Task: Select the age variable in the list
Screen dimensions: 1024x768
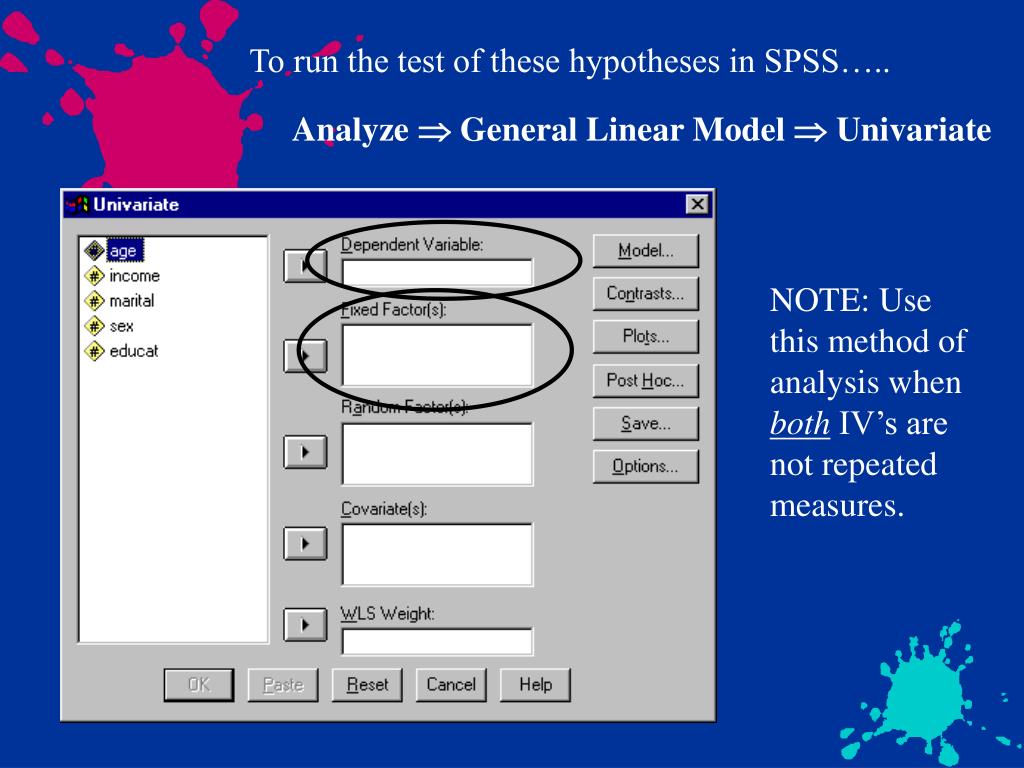Action: [124, 251]
